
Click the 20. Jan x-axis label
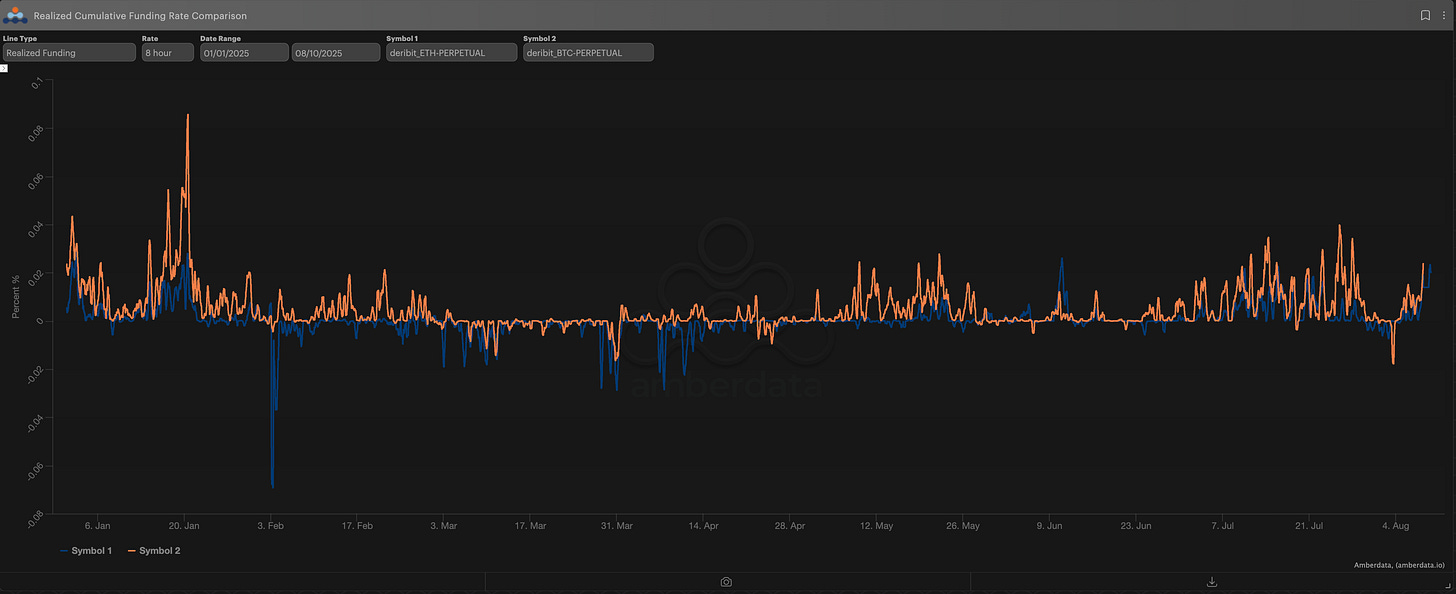click(x=184, y=525)
